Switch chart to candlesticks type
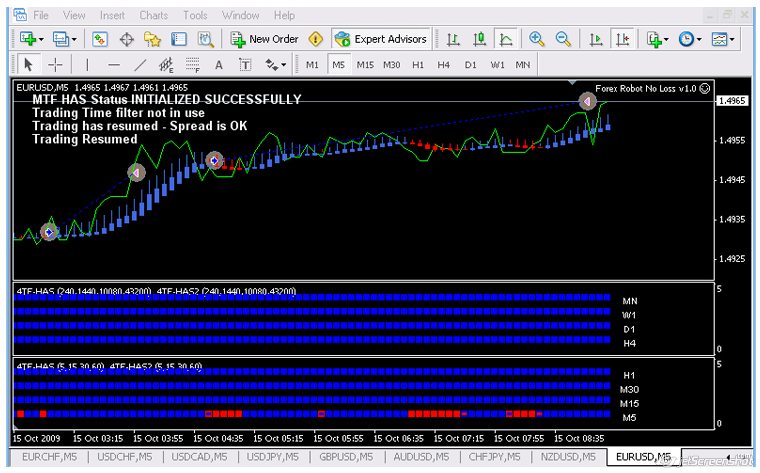The width and height of the screenshot is (760, 473). (x=479, y=39)
